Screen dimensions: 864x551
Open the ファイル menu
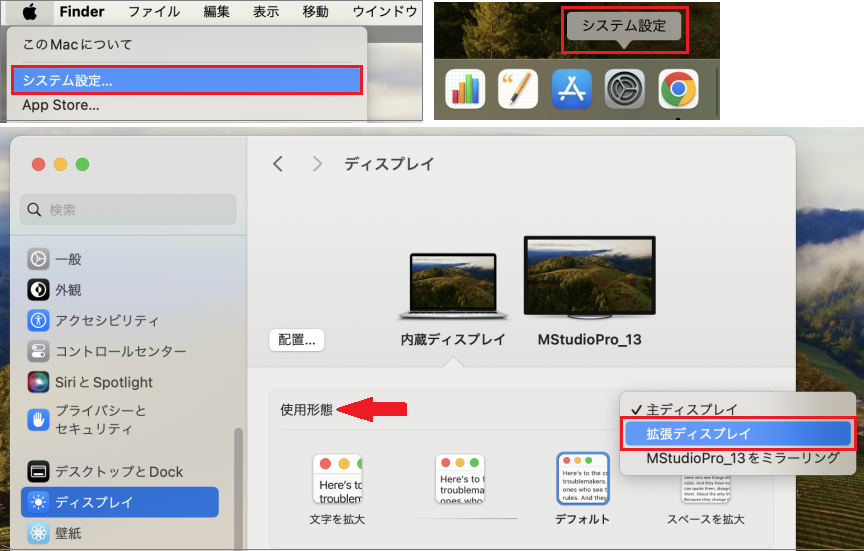tap(154, 12)
